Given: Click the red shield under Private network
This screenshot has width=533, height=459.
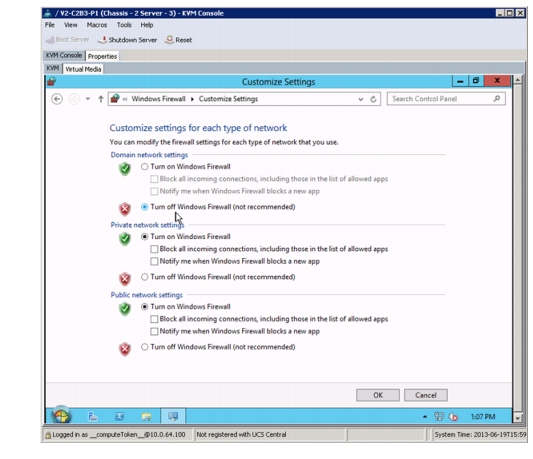Looking at the screenshot, I should click(x=125, y=279).
